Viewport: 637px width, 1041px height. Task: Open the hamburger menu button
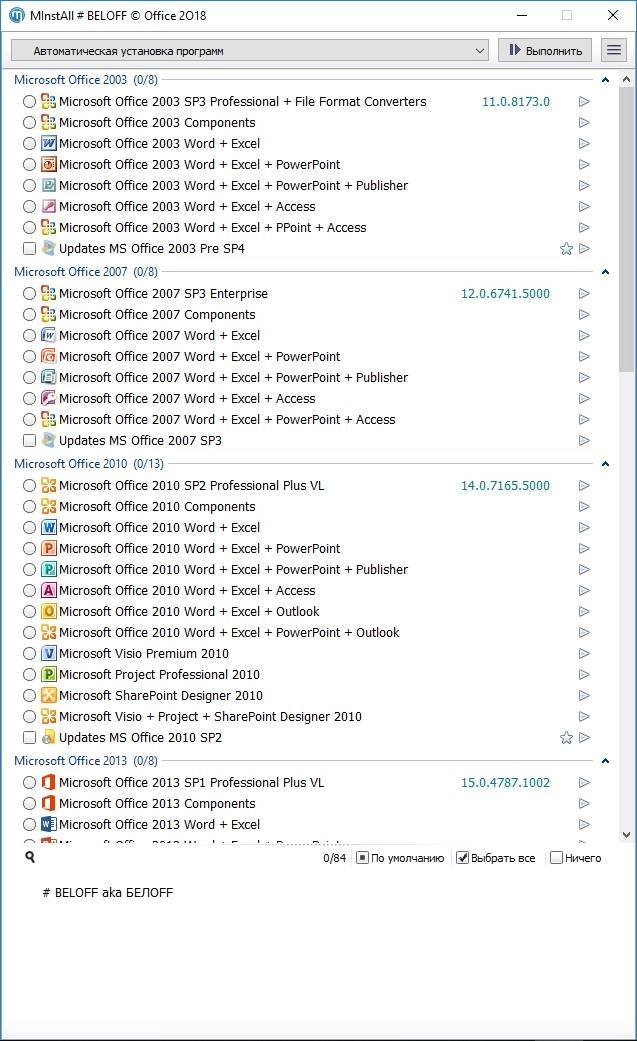614,50
